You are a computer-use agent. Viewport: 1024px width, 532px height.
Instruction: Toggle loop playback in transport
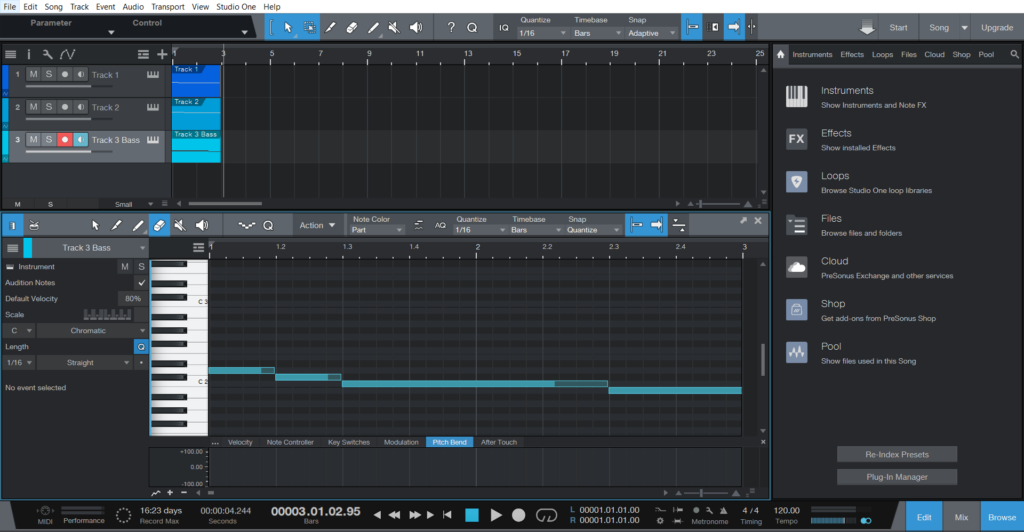tap(546, 516)
